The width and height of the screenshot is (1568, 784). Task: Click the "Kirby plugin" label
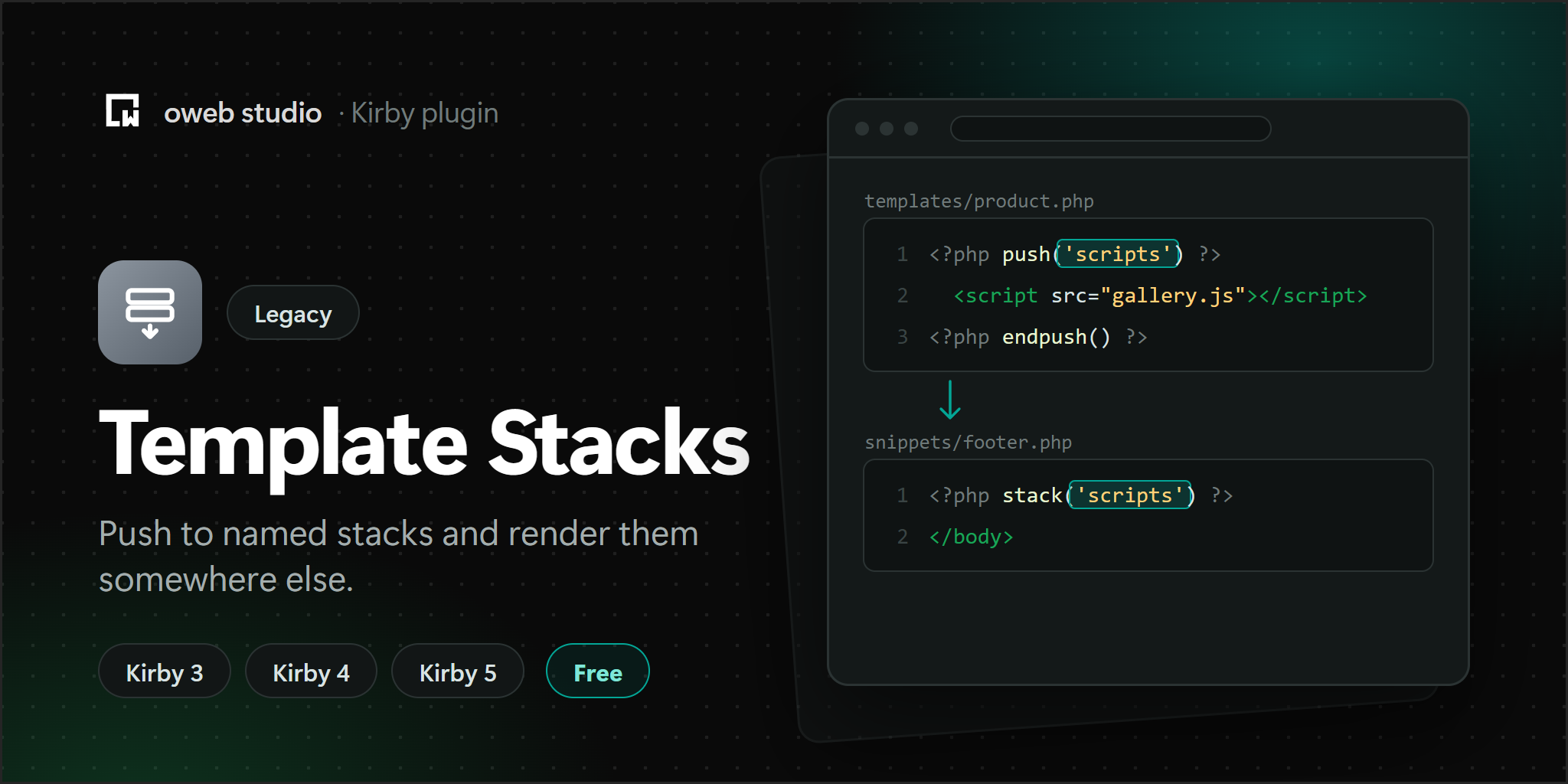pyautogui.click(x=424, y=113)
